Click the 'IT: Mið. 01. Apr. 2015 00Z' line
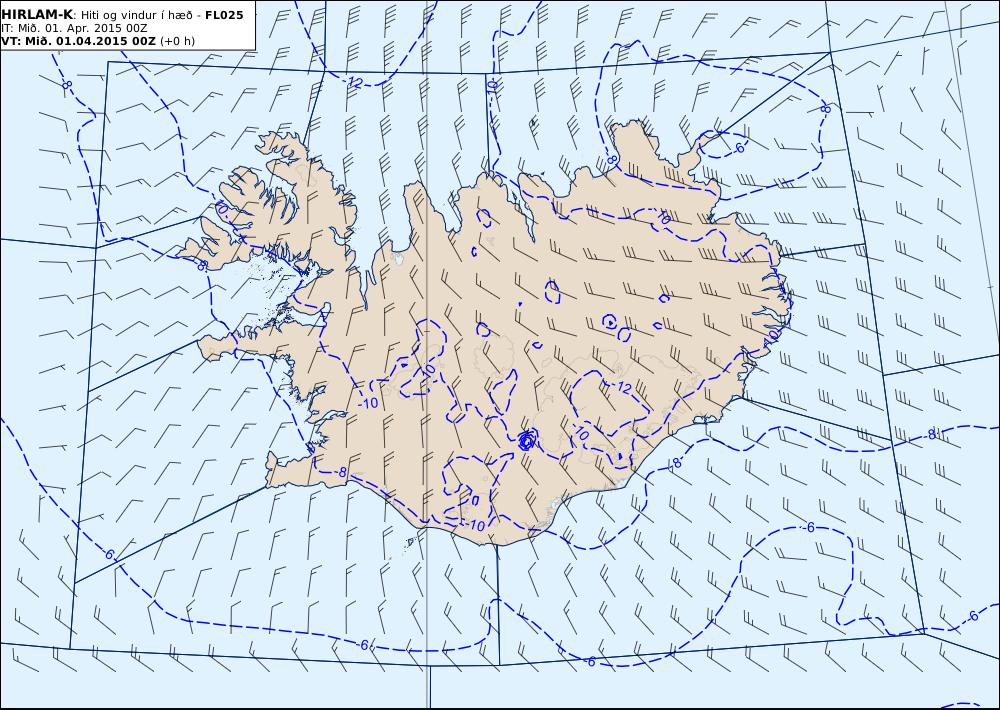Image resolution: width=1000 pixels, height=710 pixels. pos(75,28)
